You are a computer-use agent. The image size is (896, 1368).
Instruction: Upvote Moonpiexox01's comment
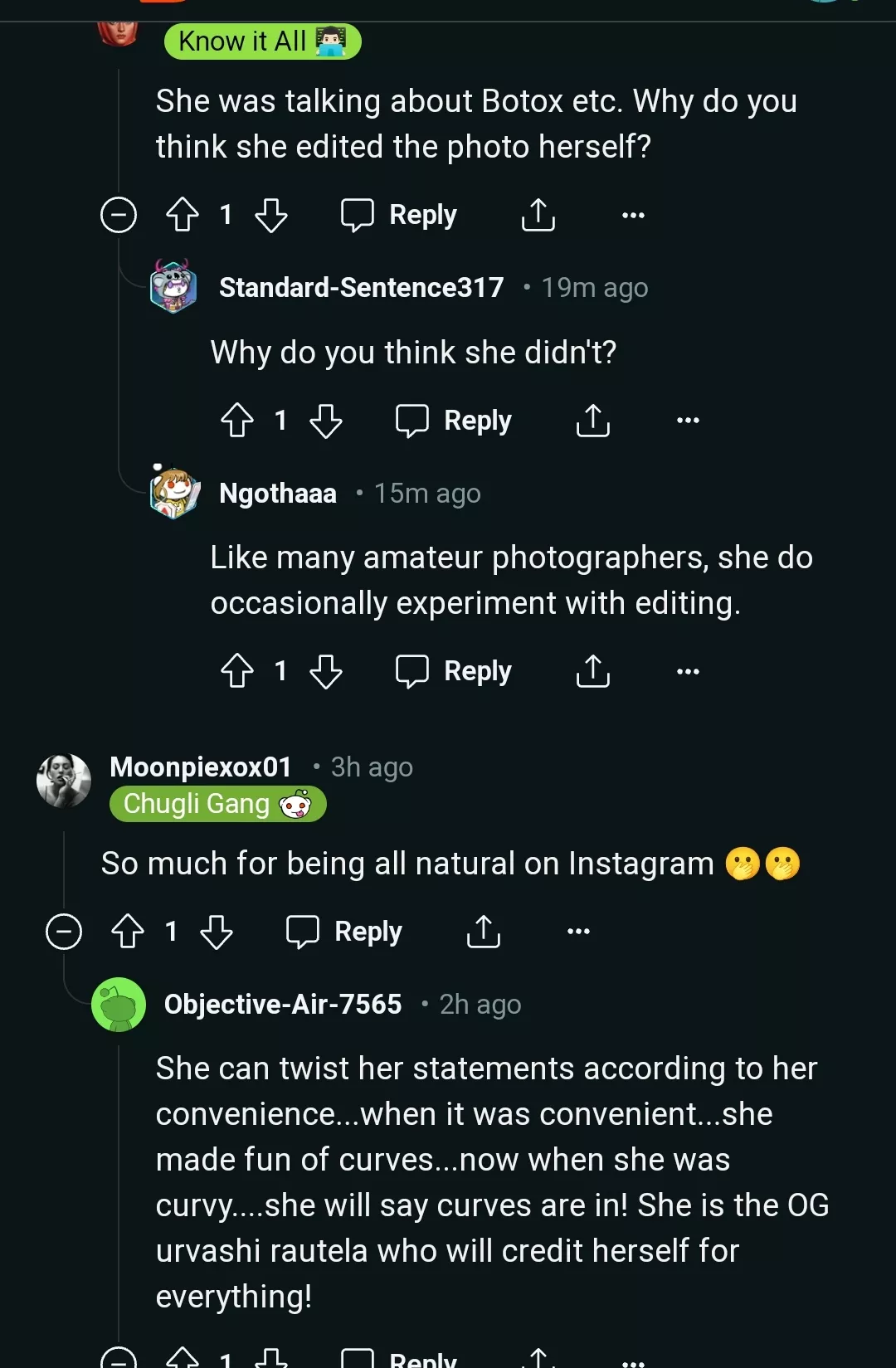click(x=128, y=931)
